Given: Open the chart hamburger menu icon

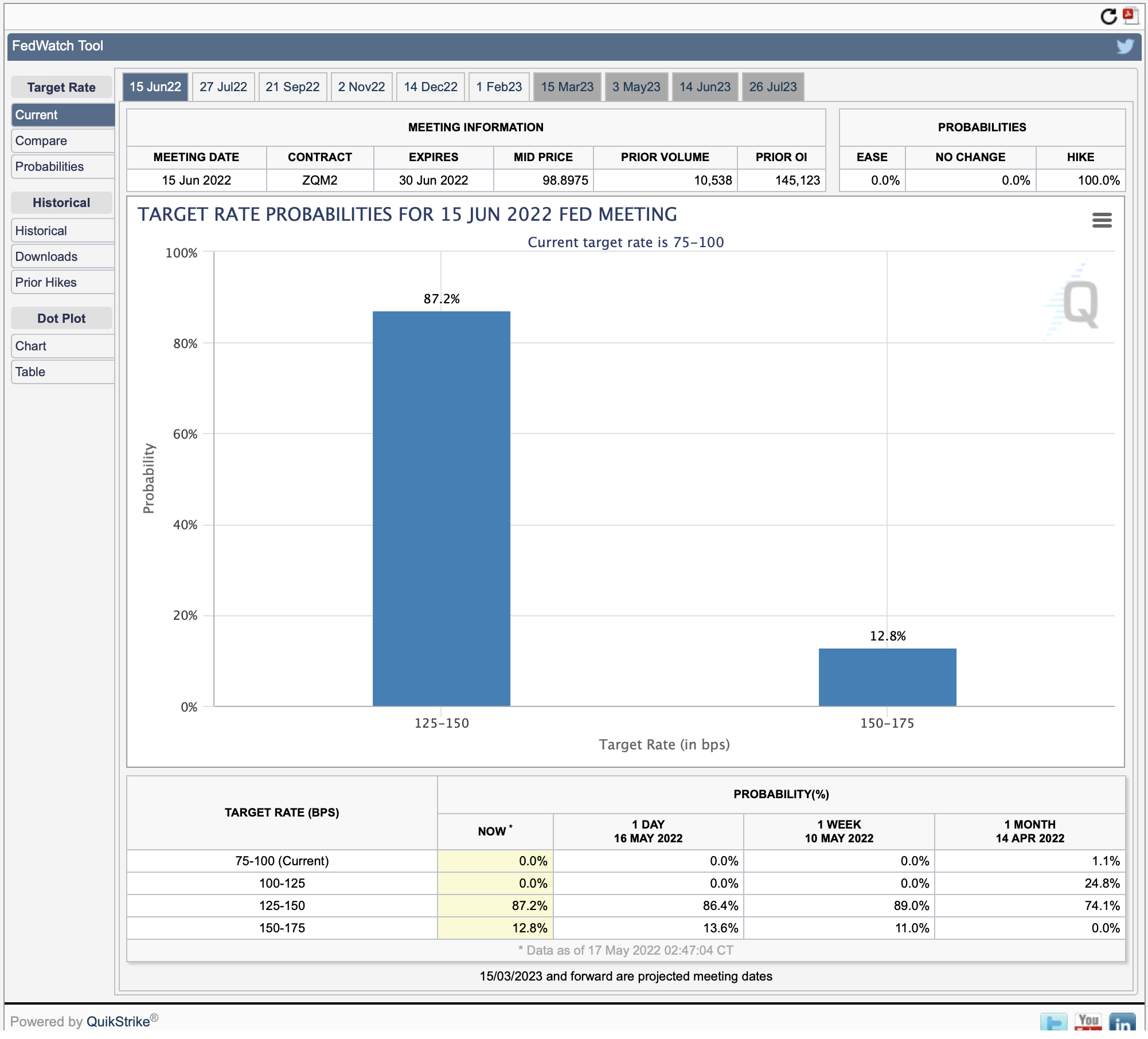Looking at the screenshot, I should 1102,220.
